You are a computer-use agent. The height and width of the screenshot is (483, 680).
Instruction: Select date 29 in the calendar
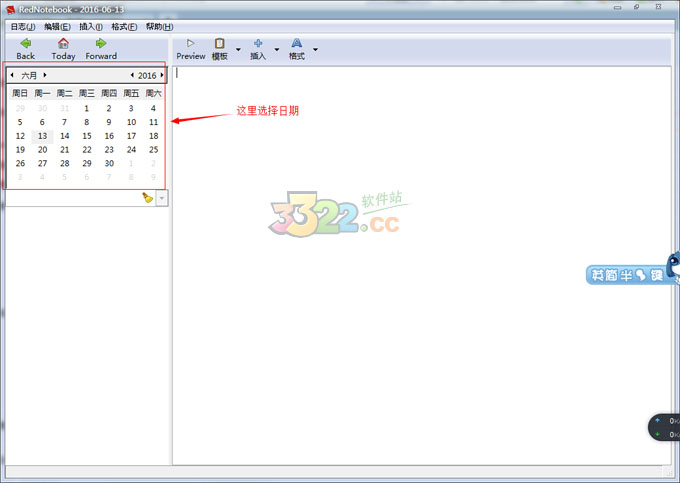click(x=87, y=163)
